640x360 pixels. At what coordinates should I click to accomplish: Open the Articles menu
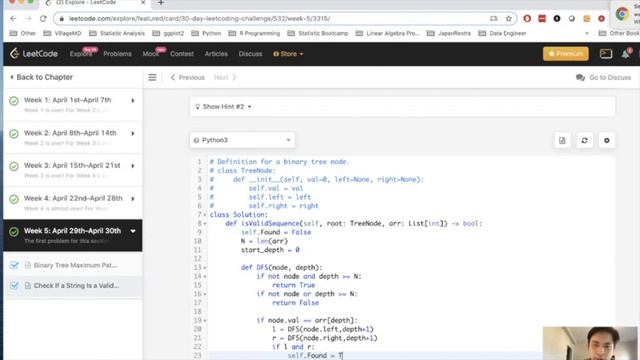216,54
